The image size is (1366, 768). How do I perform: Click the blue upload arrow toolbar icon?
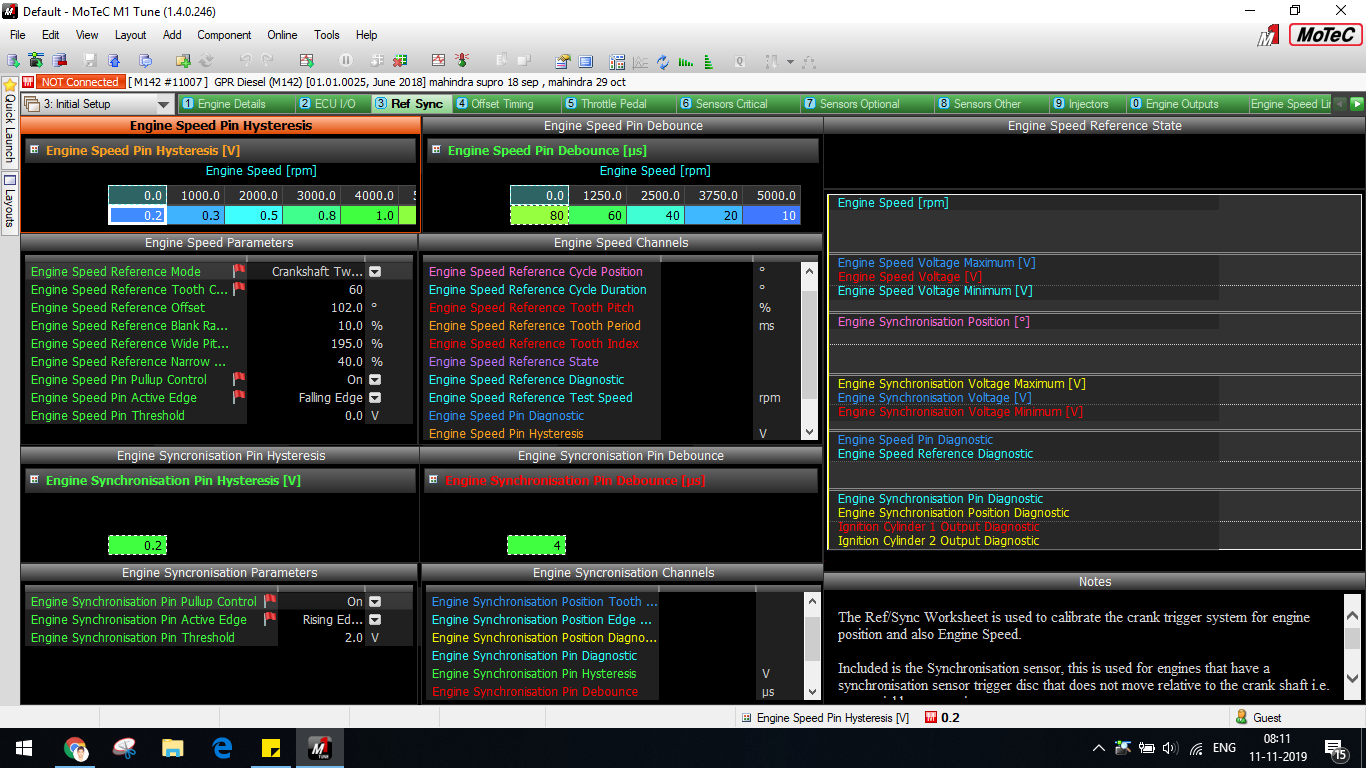(x=114, y=61)
